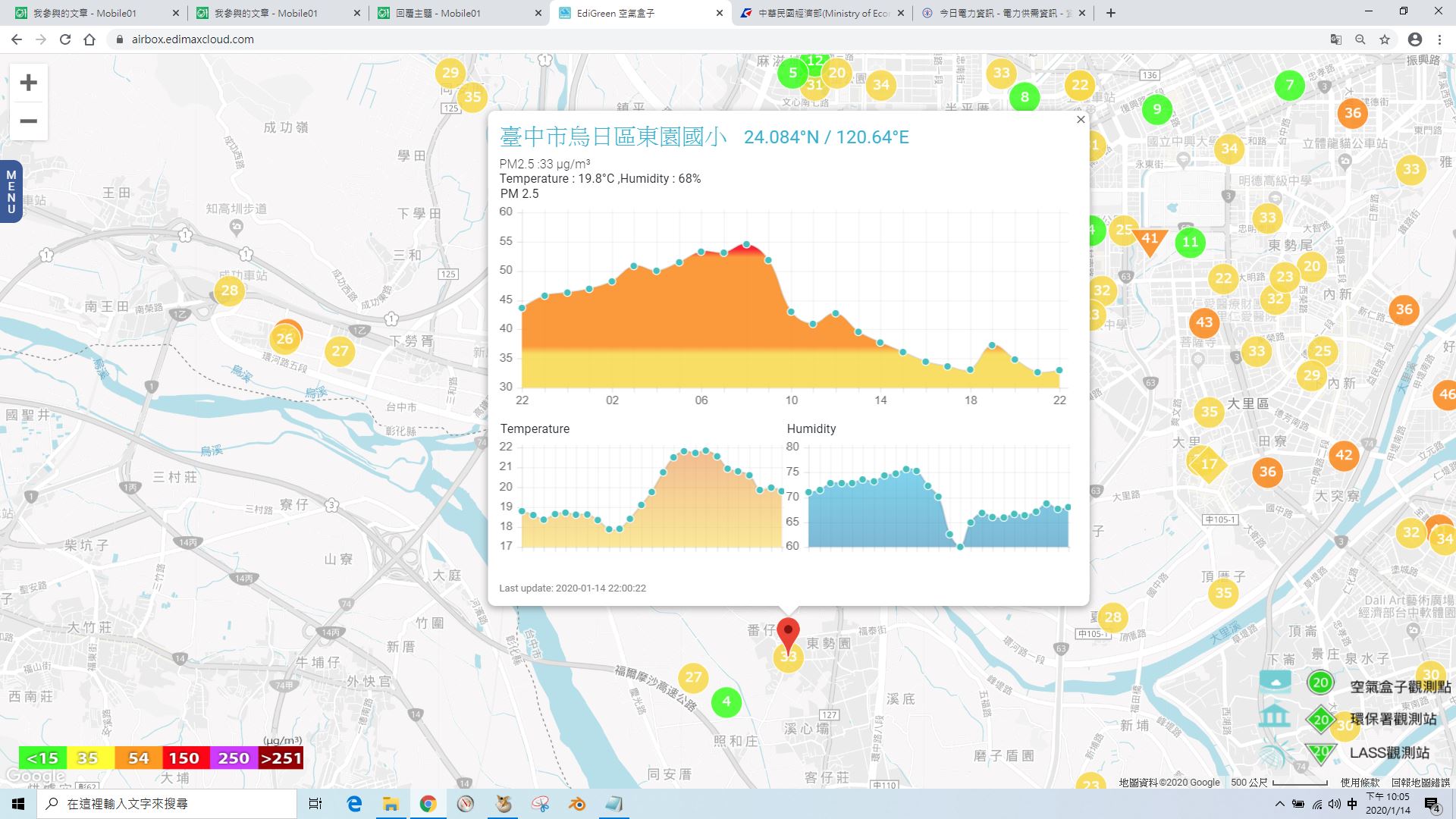Select the orange 43 marker
Screen dimensions: 1456x819
click(1204, 322)
